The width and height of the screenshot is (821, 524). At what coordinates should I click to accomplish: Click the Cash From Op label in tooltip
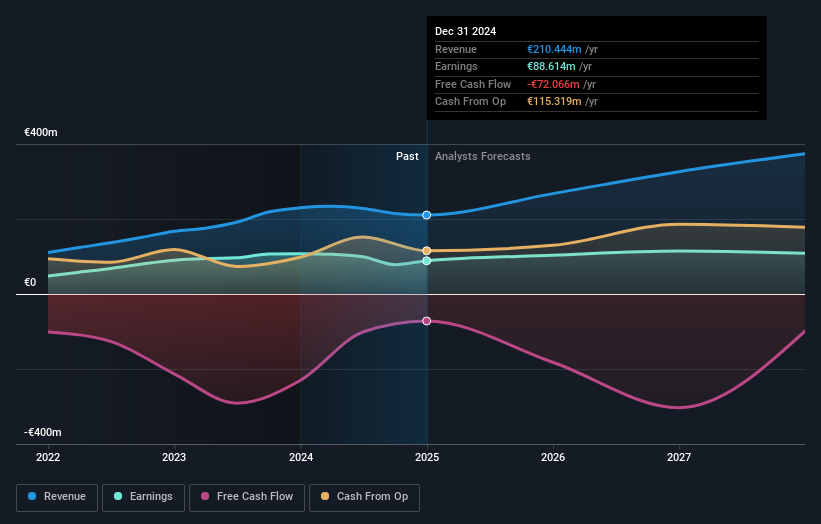pyautogui.click(x=470, y=102)
